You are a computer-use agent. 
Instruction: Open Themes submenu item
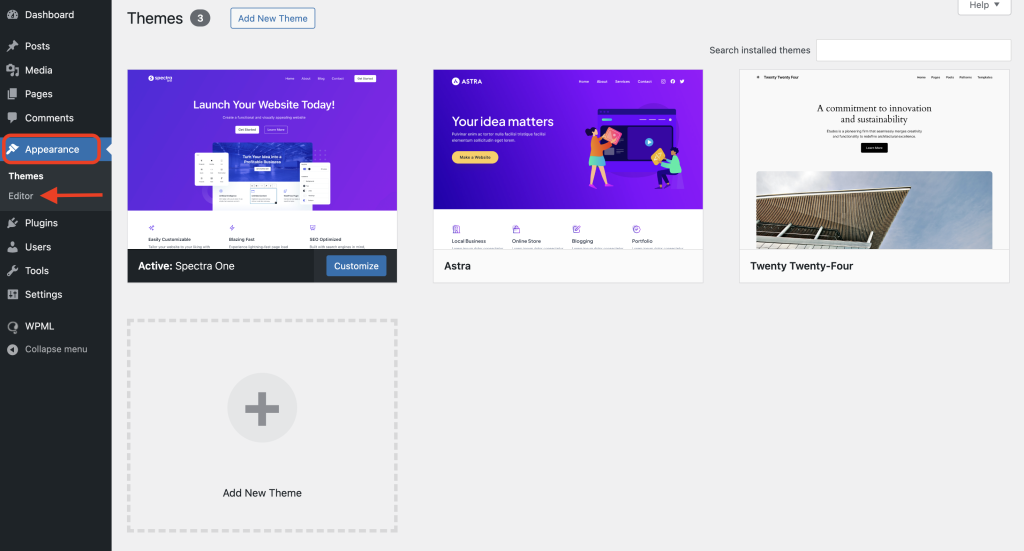pyautogui.click(x=26, y=176)
